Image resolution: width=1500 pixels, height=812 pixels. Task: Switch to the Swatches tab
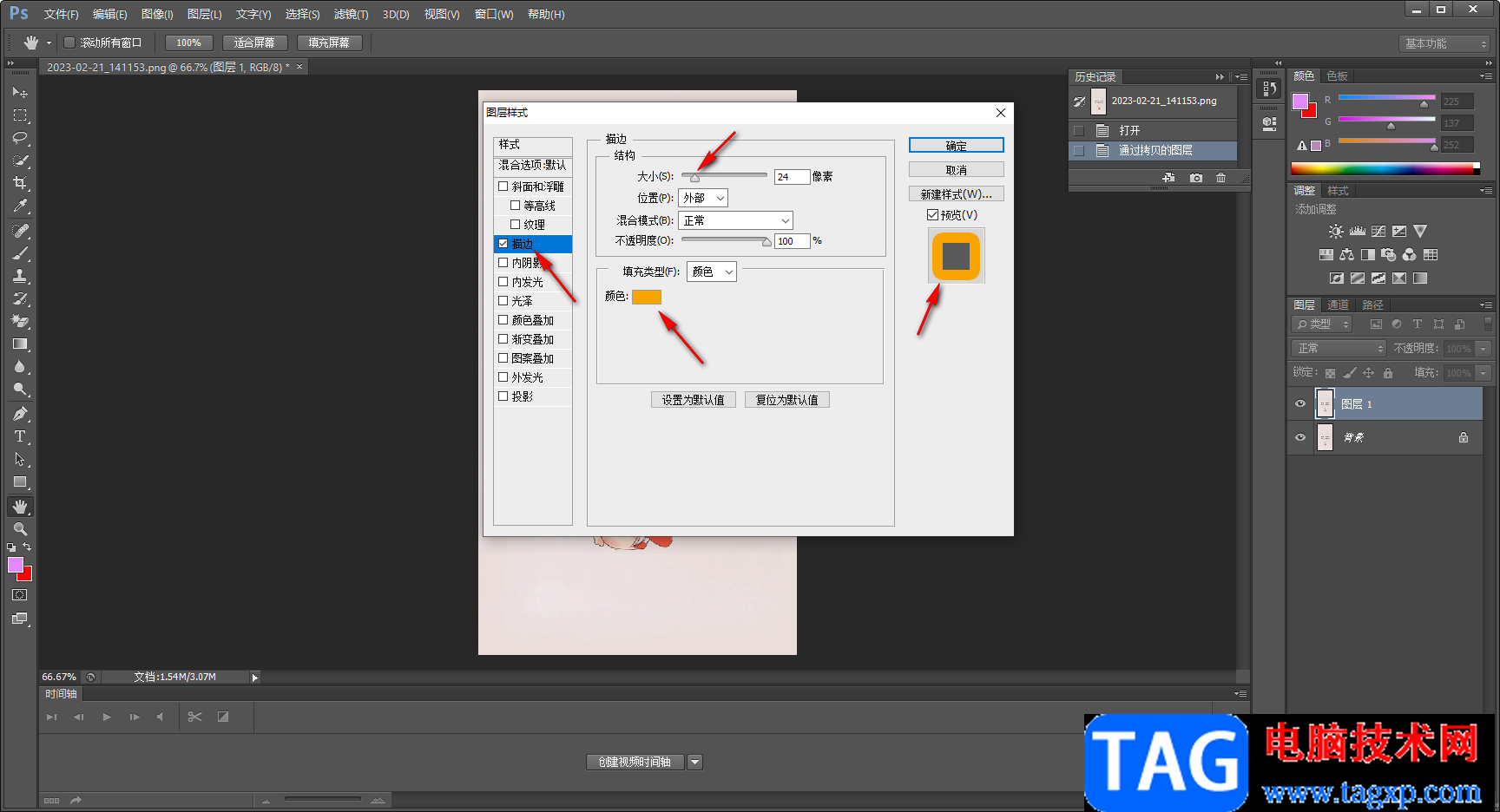[1338, 75]
